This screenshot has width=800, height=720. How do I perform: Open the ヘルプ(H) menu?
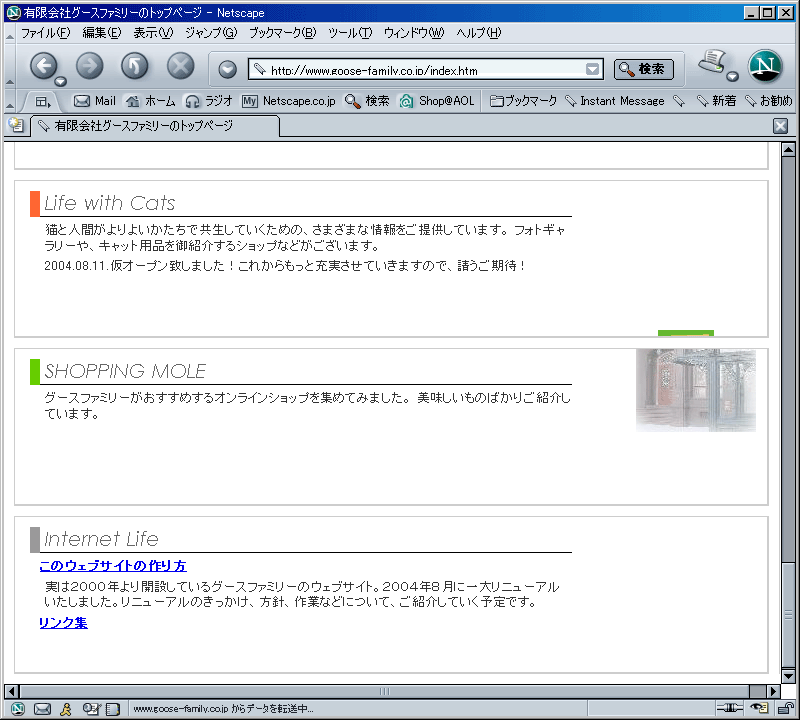[479, 33]
